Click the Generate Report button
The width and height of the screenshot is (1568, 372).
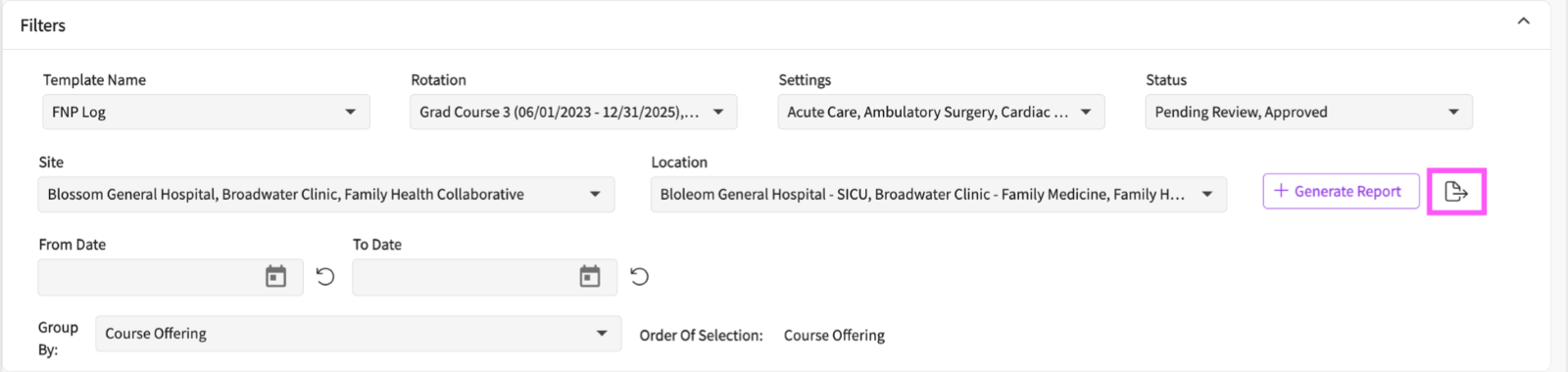pyautogui.click(x=1341, y=191)
